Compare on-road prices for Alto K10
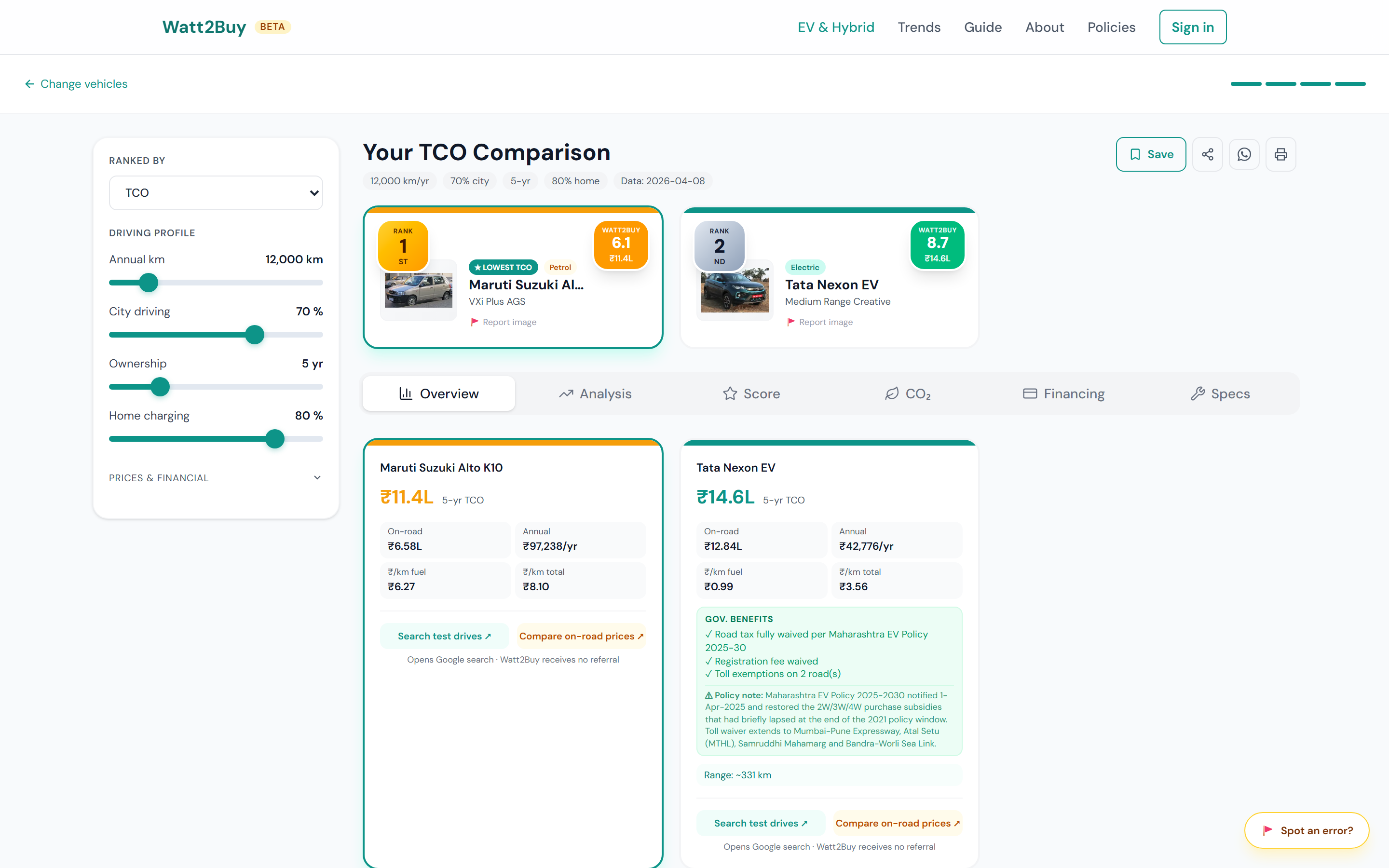Viewport: 1389px width, 868px height. [582, 636]
